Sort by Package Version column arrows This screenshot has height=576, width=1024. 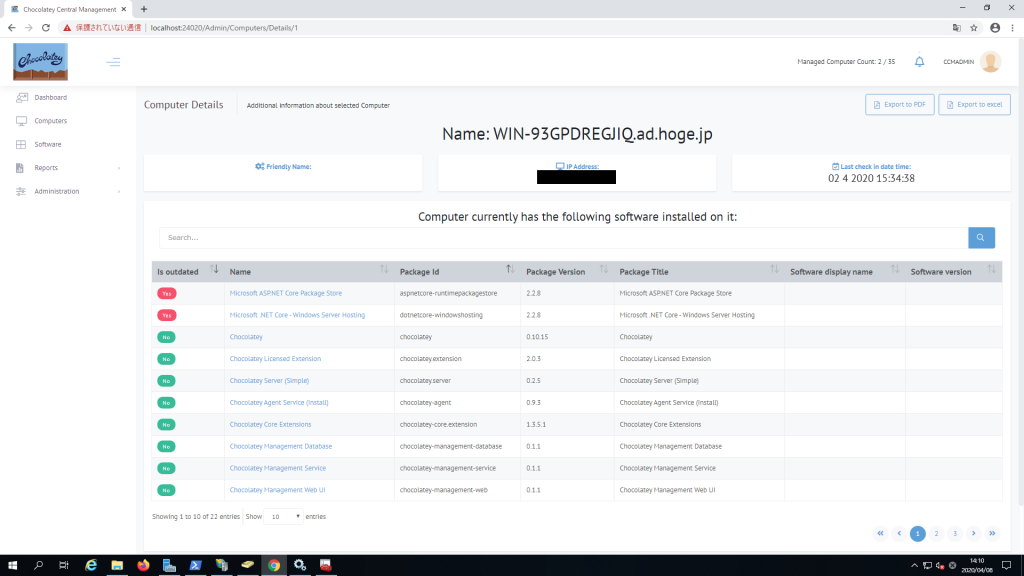pyautogui.click(x=603, y=269)
